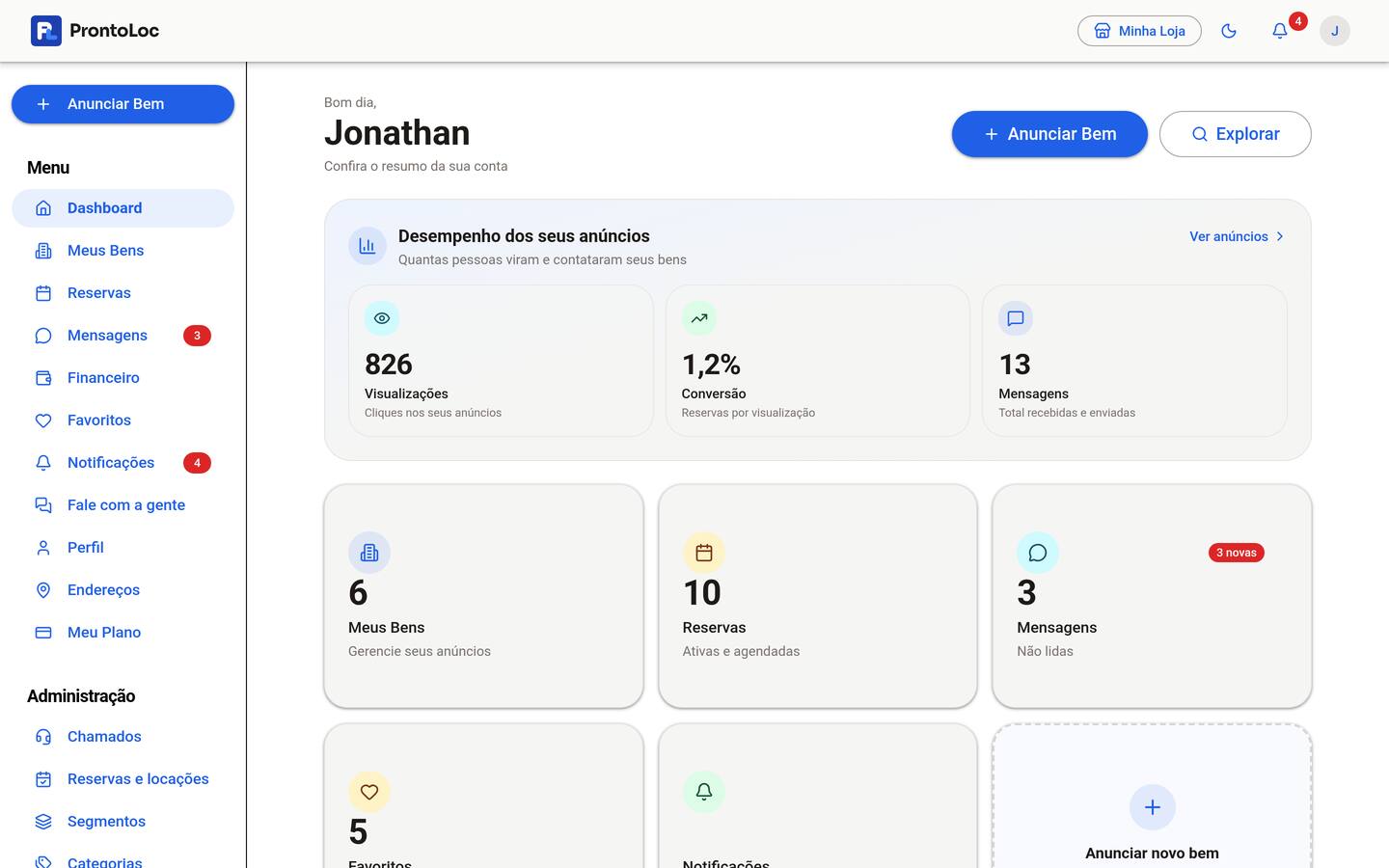Click the 3 novas badge
Viewport: 1389px width, 868px height.
(x=1237, y=553)
